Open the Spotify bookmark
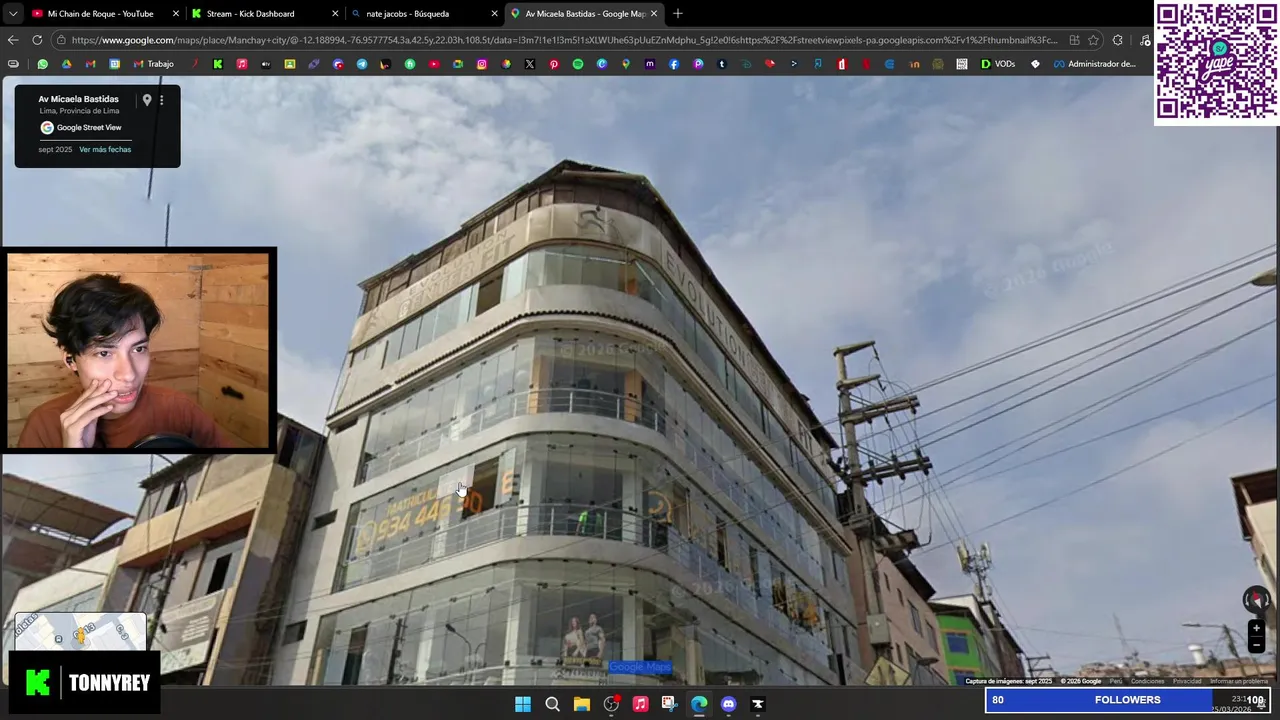Image resolution: width=1280 pixels, height=720 pixels. tap(578, 64)
